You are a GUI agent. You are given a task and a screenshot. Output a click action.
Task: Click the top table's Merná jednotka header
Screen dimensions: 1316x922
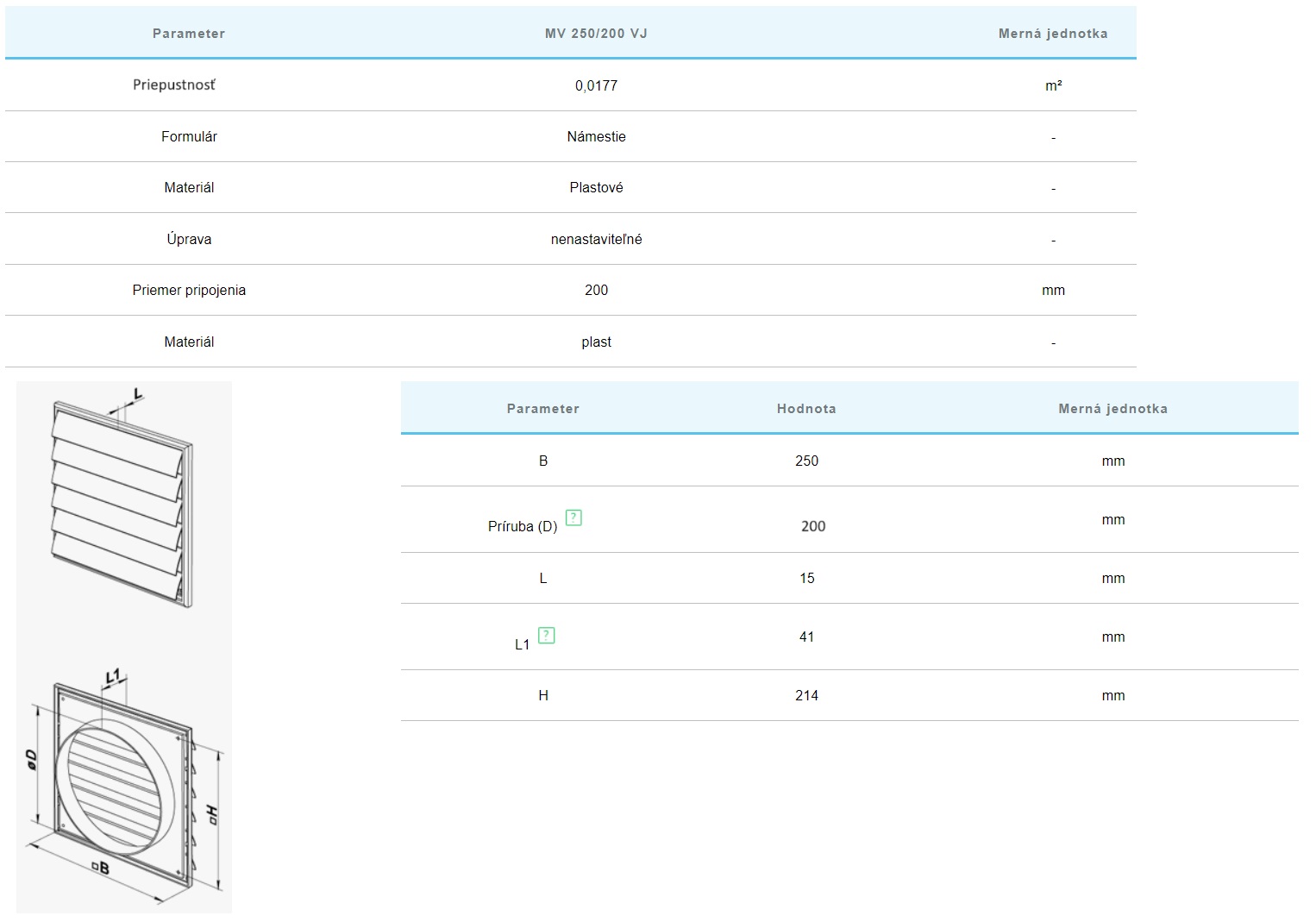tap(1052, 34)
